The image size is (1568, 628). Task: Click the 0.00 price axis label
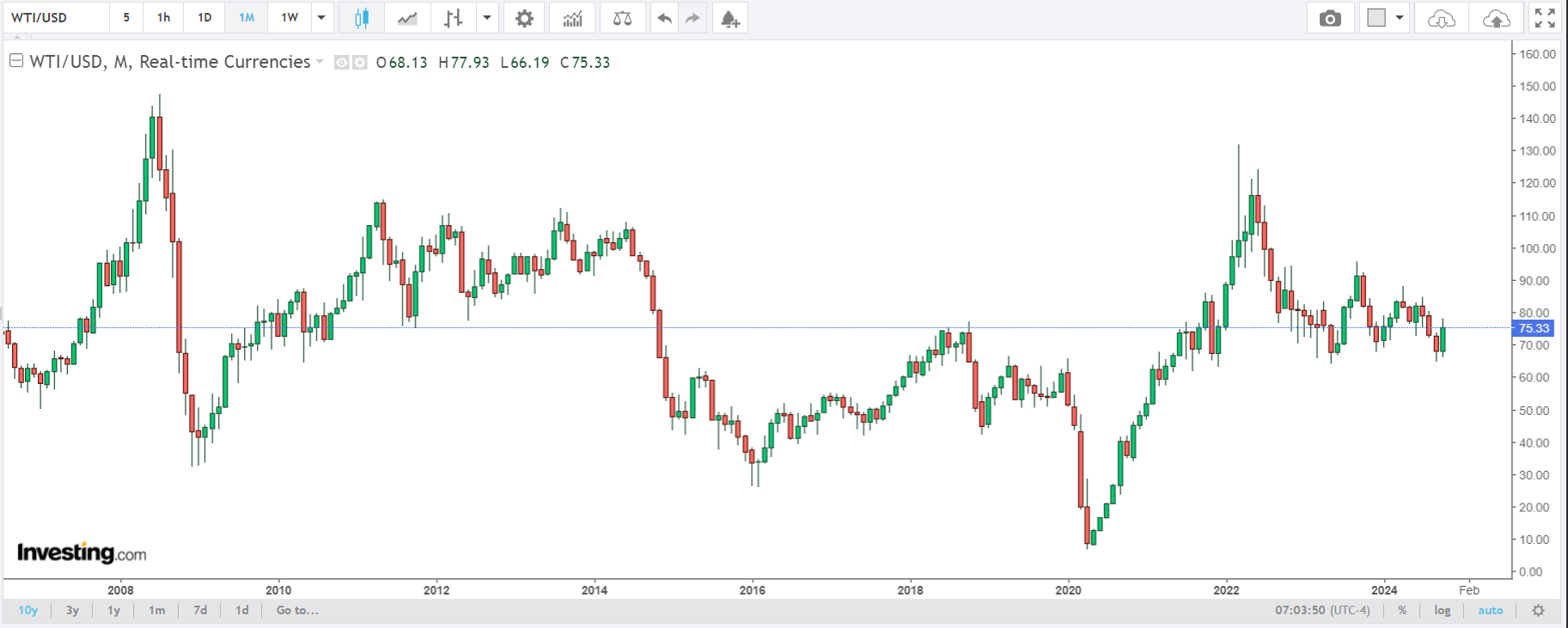(1531, 571)
